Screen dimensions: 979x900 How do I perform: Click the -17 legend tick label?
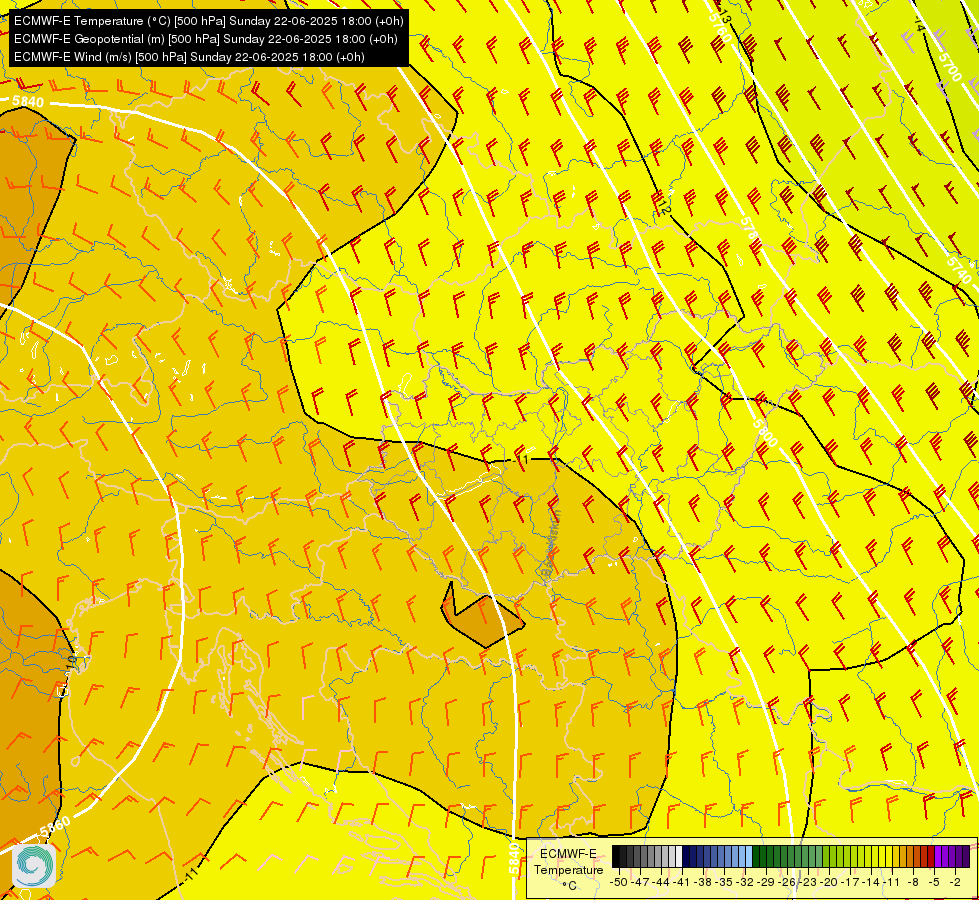(850, 882)
